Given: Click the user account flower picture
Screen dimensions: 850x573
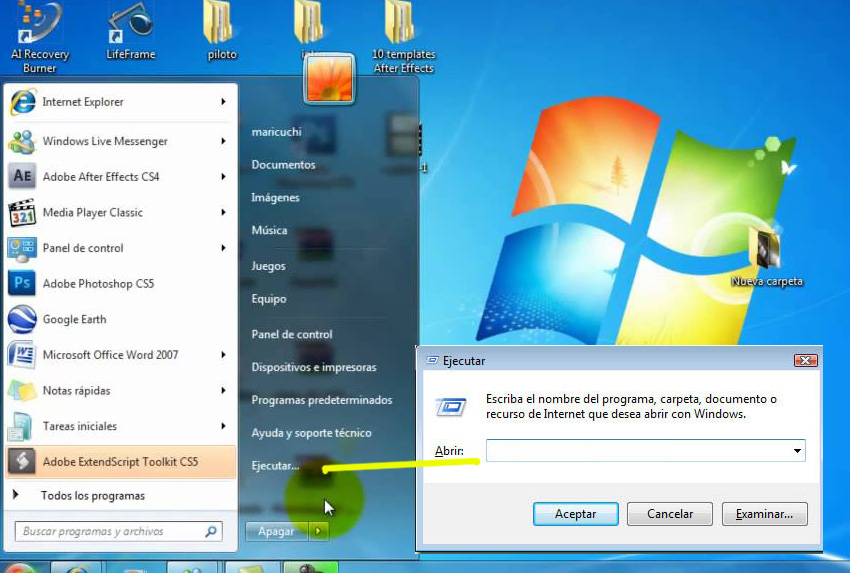Looking at the screenshot, I should click(329, 79).
